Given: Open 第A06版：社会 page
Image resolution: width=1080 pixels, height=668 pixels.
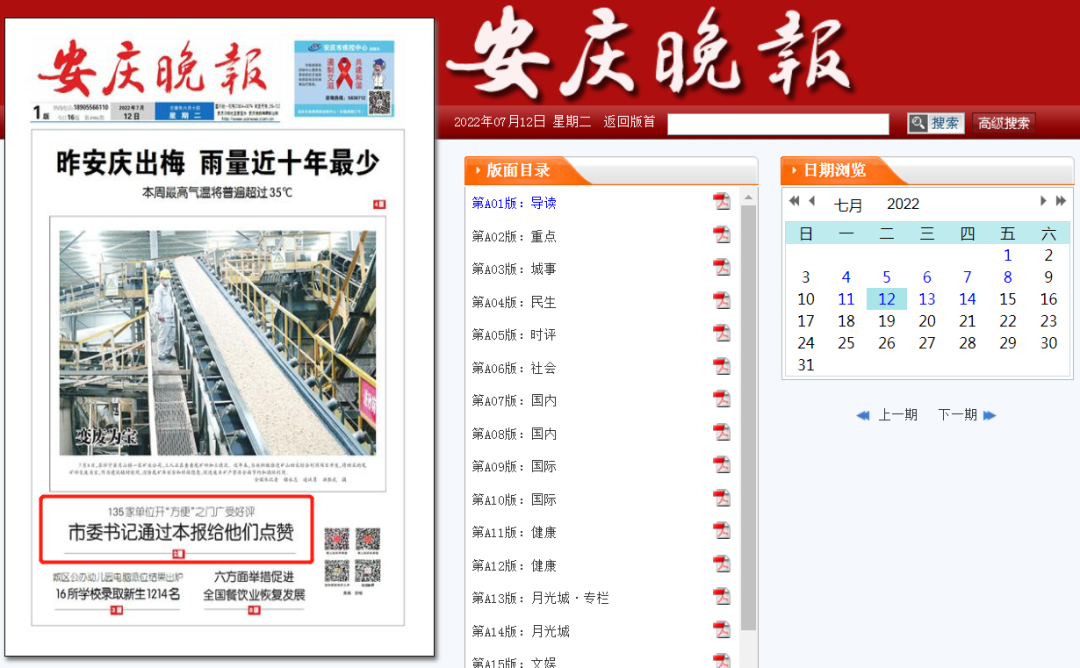Looking at the screenshot, I should (x=514, y=368).
